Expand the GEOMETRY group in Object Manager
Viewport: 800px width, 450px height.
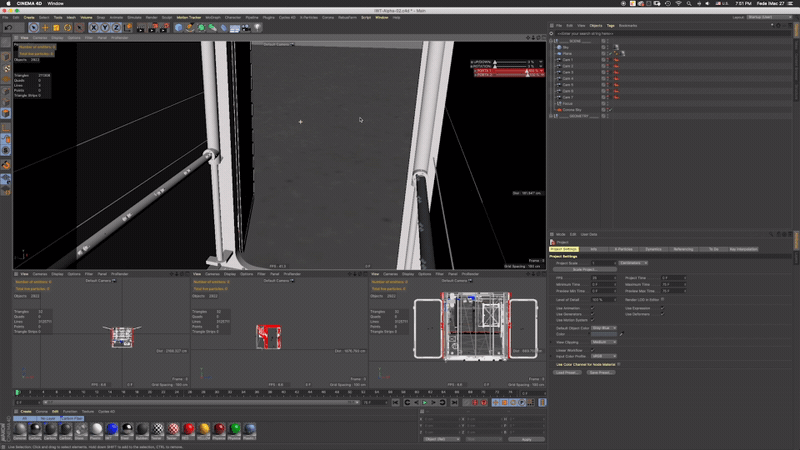(x=552, y=115)
